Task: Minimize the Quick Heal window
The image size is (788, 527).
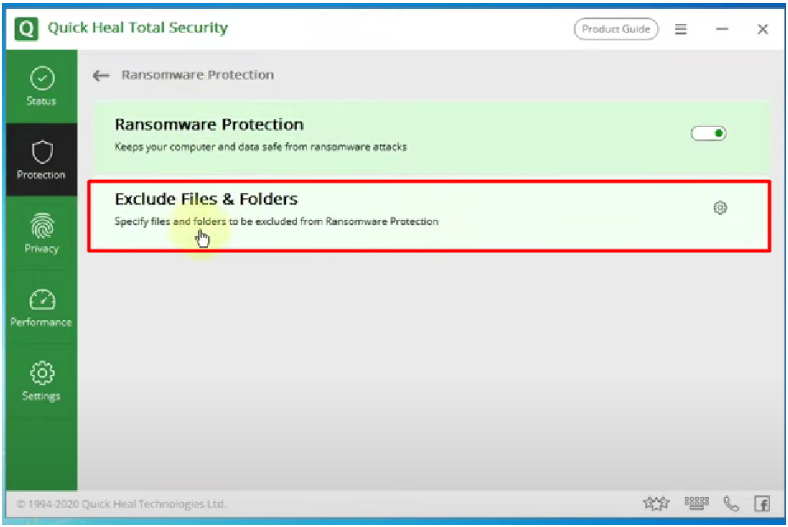Action: click(x=722, y=29)
